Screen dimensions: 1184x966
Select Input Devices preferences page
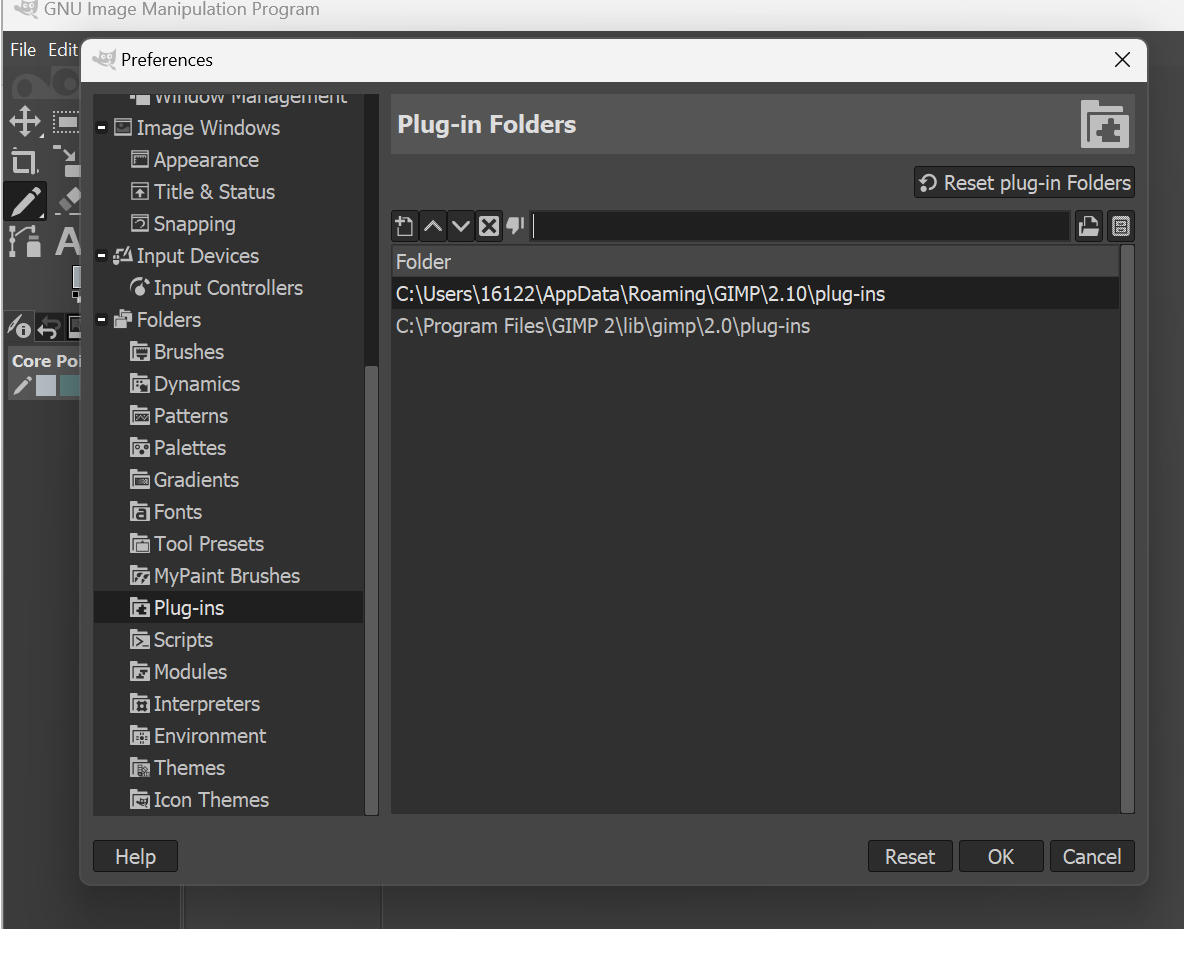pyautogui.click(x=197, y=256)
